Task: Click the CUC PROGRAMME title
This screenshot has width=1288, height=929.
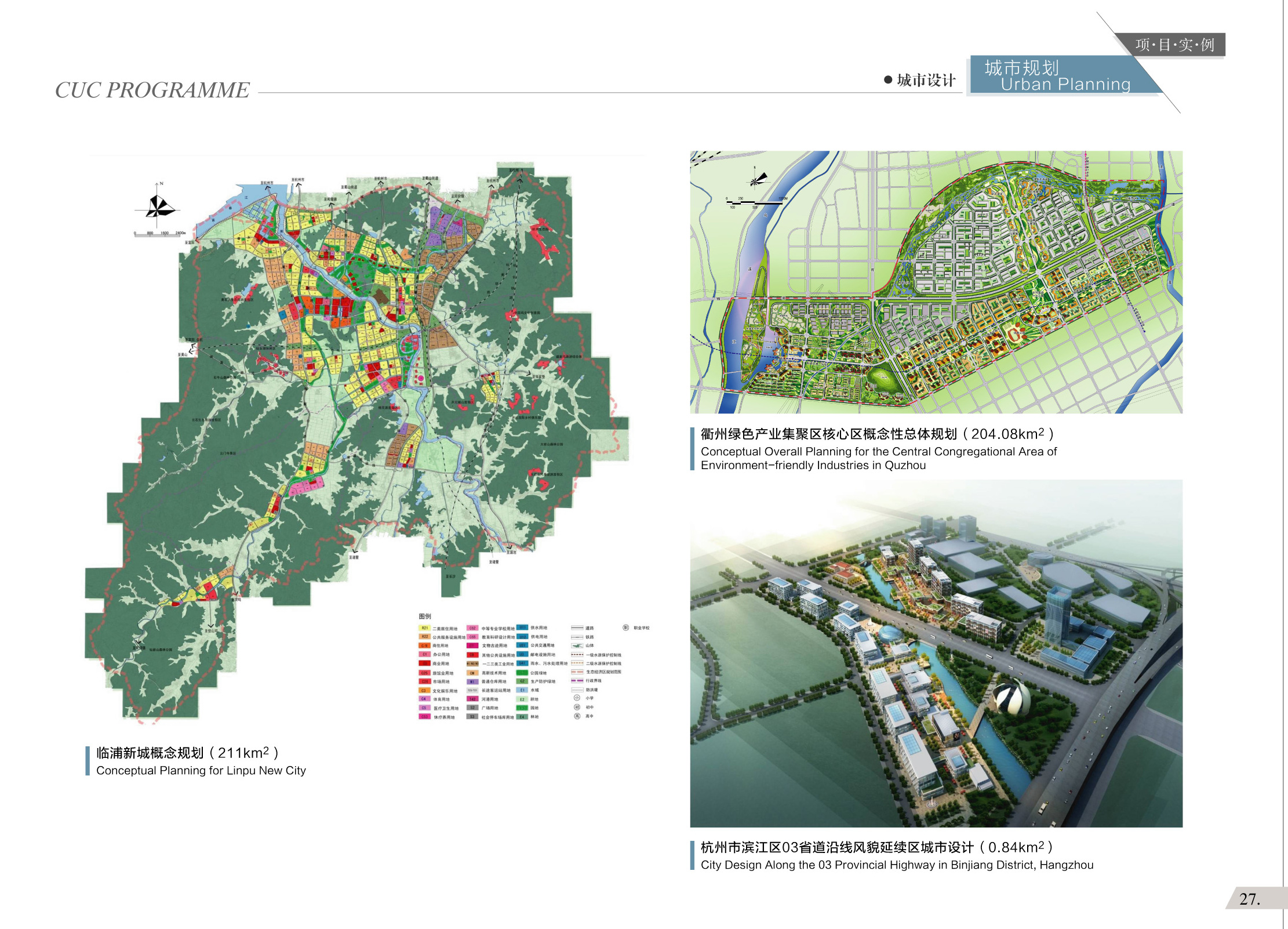Action: [x=152, y=90]
